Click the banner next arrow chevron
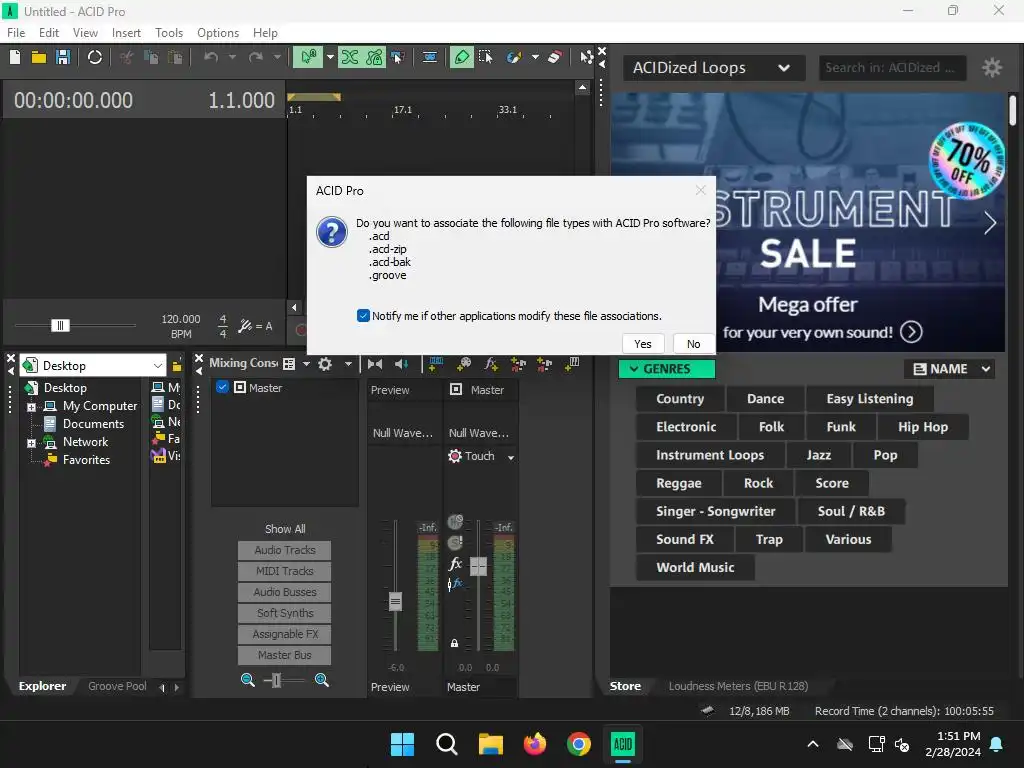1024x768 pixels. pos(990,223)
